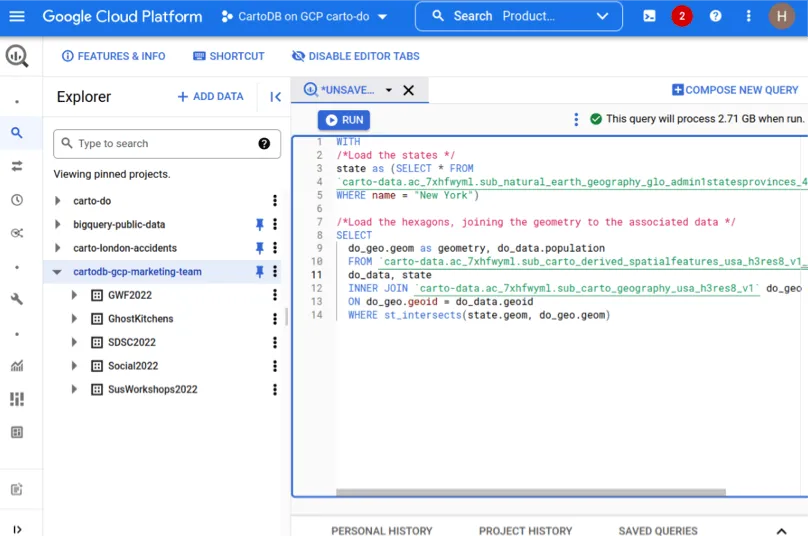The image size is (808, 536).
Task: Expand the SDSC2022 dataset
Action: 74,342
